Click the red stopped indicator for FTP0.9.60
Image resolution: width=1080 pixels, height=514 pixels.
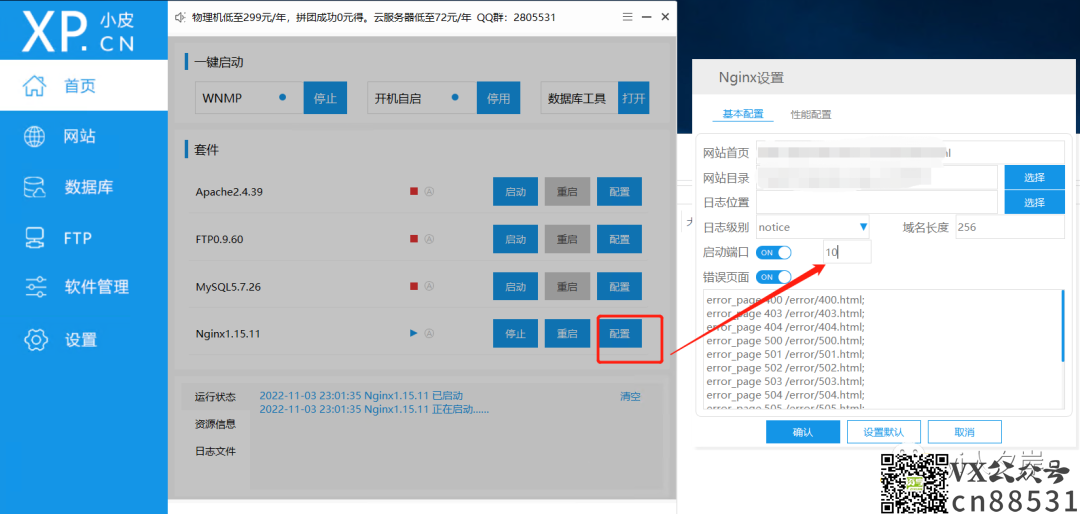pyautogui.click(x=414, y=239)
